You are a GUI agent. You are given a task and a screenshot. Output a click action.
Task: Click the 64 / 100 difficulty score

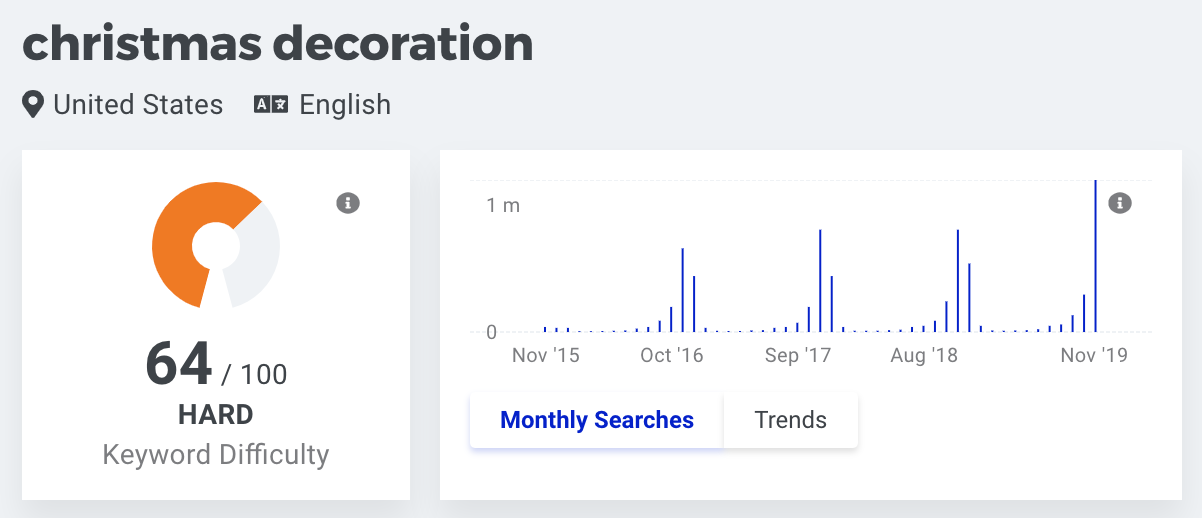216,365
